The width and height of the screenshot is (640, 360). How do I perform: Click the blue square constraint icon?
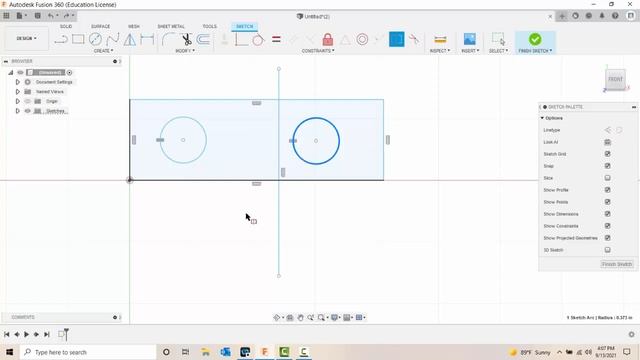[396, 39]
